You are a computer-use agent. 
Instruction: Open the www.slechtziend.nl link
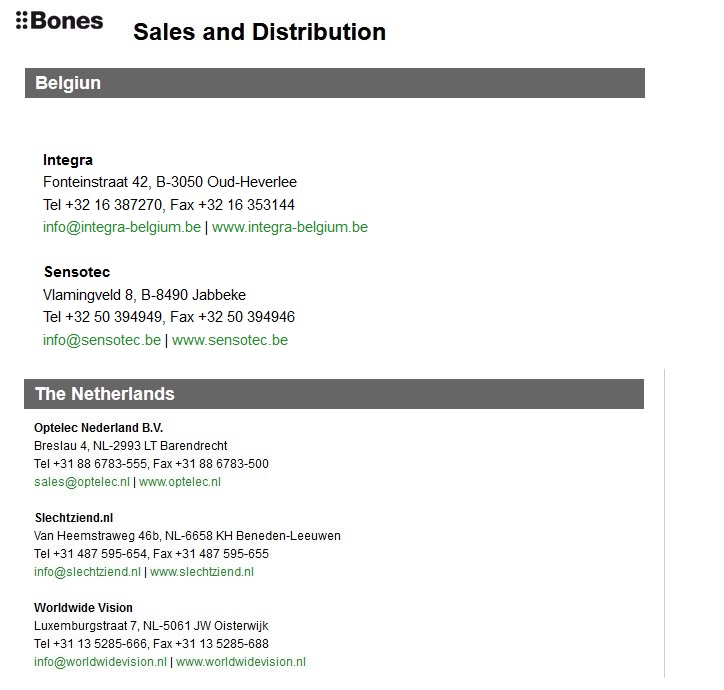[201, 572]
